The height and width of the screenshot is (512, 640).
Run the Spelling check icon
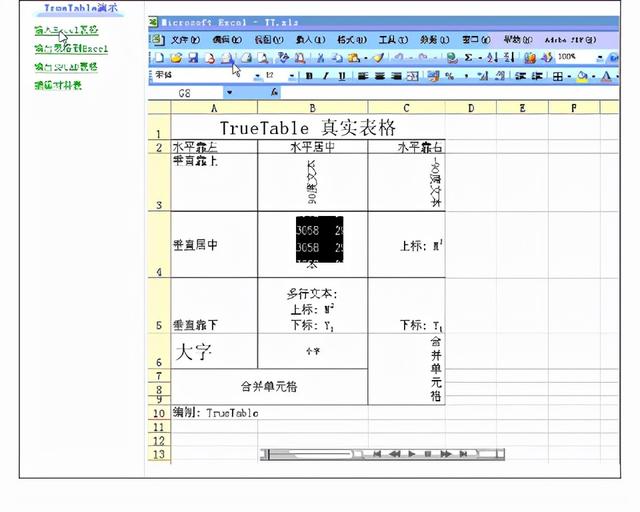point(283,58)
